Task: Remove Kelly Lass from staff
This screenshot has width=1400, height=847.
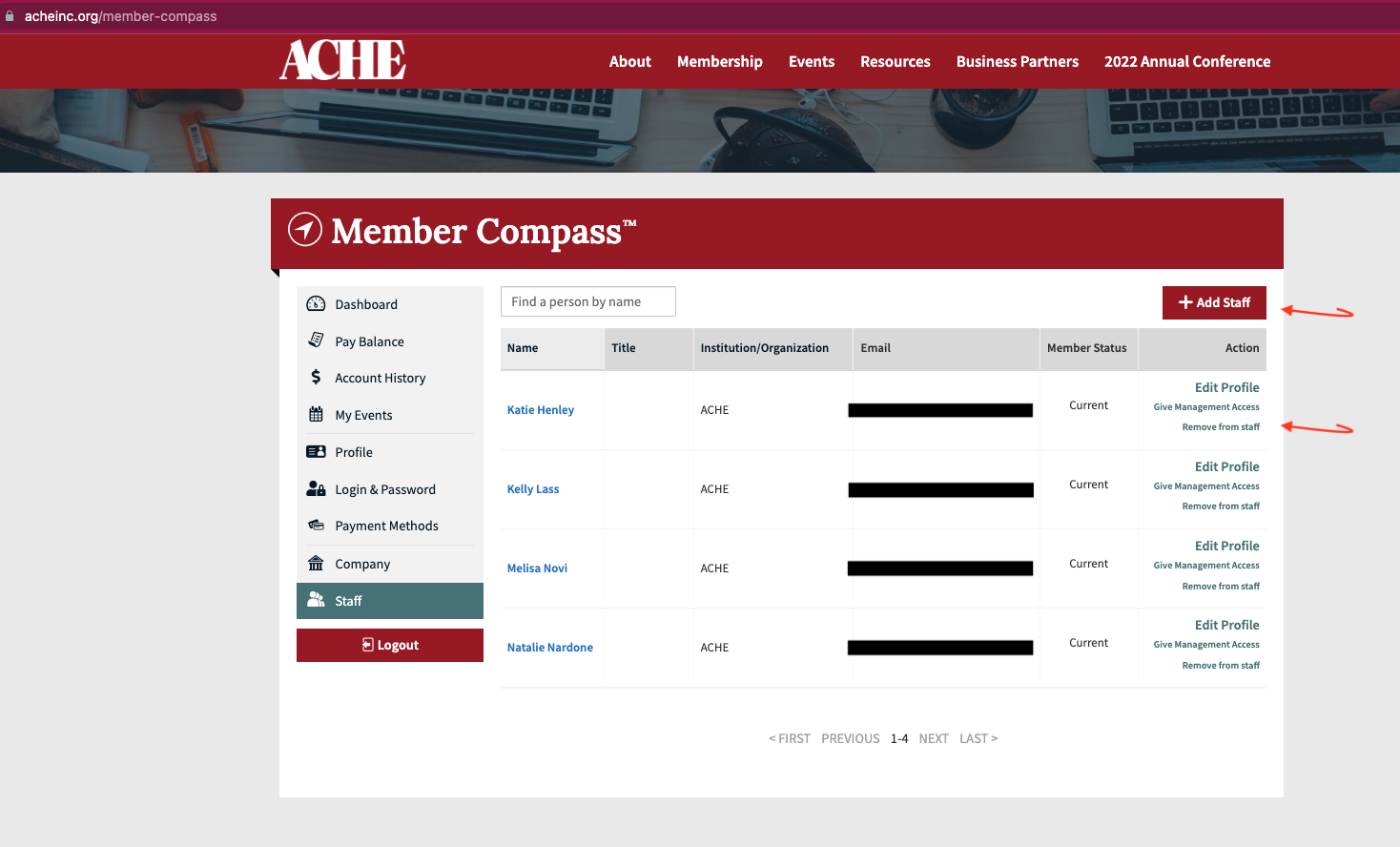Action: point(1221,506)
